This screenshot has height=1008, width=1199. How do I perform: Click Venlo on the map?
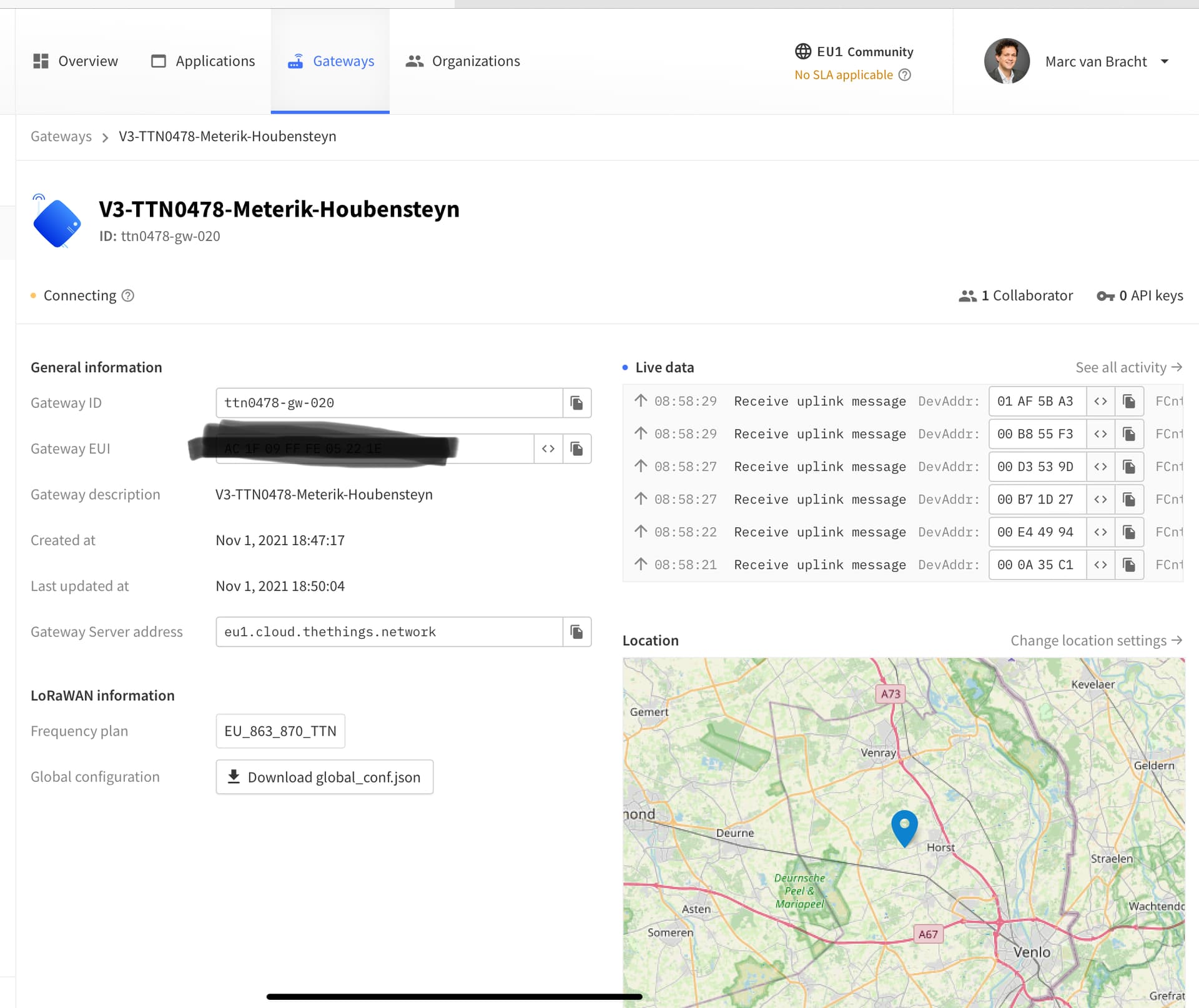point(1032,952)
